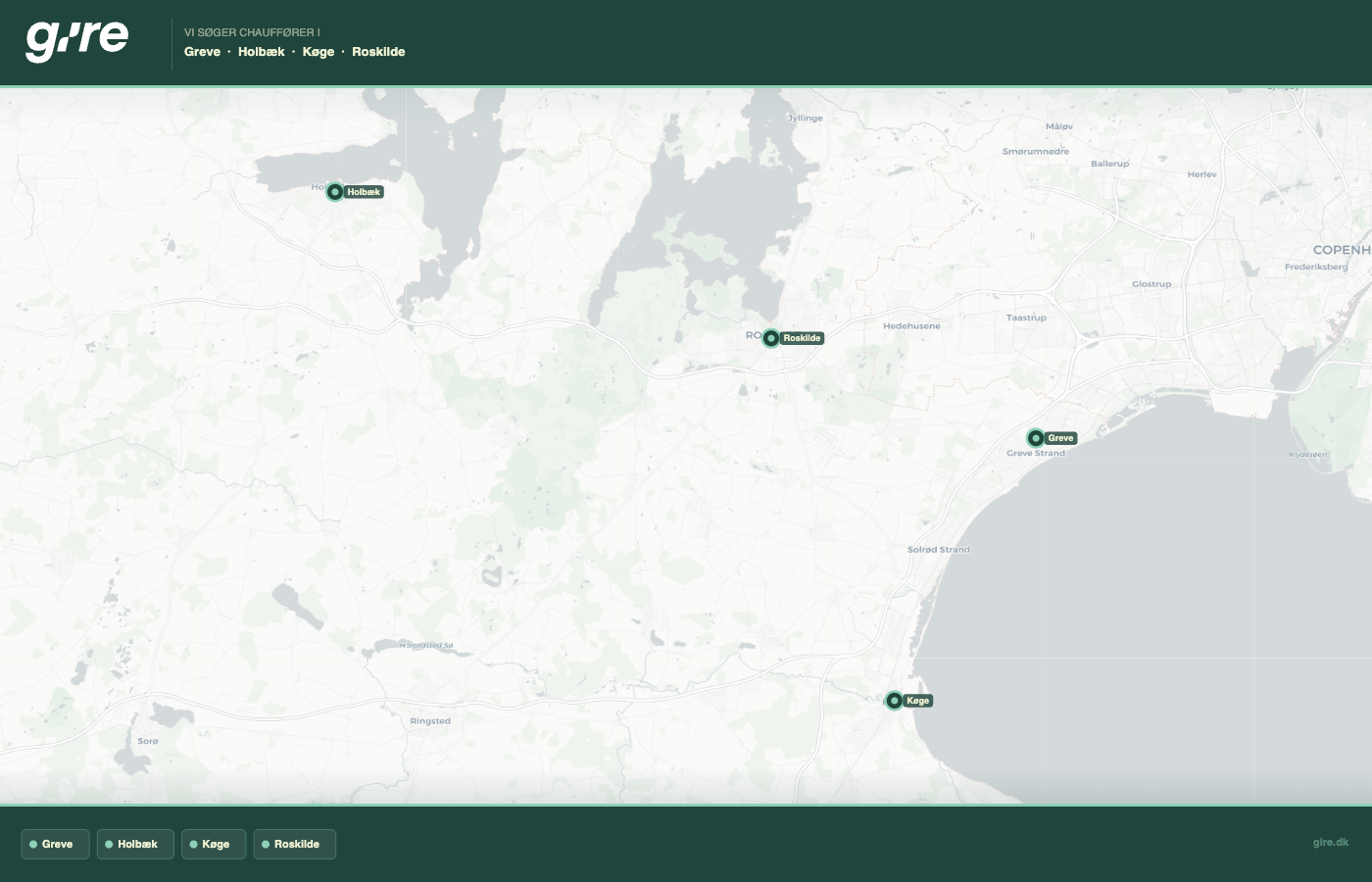Click the Greve map marker pin
This screenshot has width=1372, height=882.
click(x=1036, y=438)
